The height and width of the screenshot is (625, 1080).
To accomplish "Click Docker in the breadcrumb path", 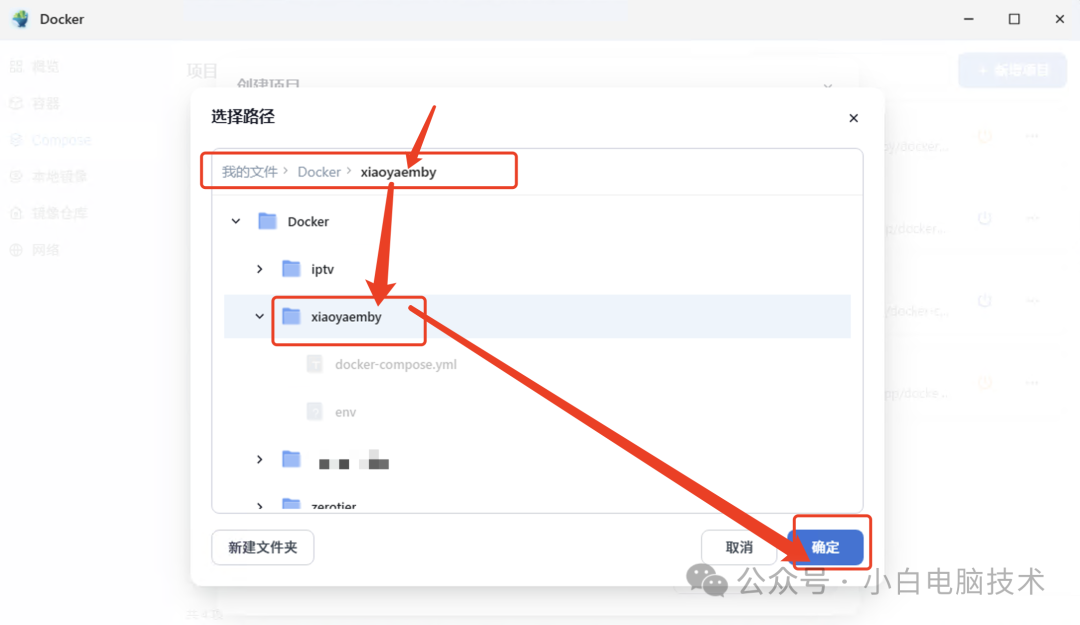I will (x=319, y=172).
